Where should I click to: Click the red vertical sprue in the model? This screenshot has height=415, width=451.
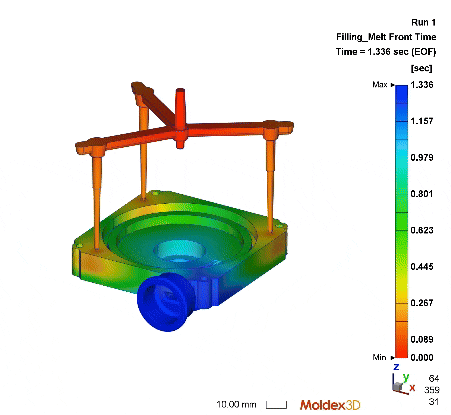coord(180,117)
